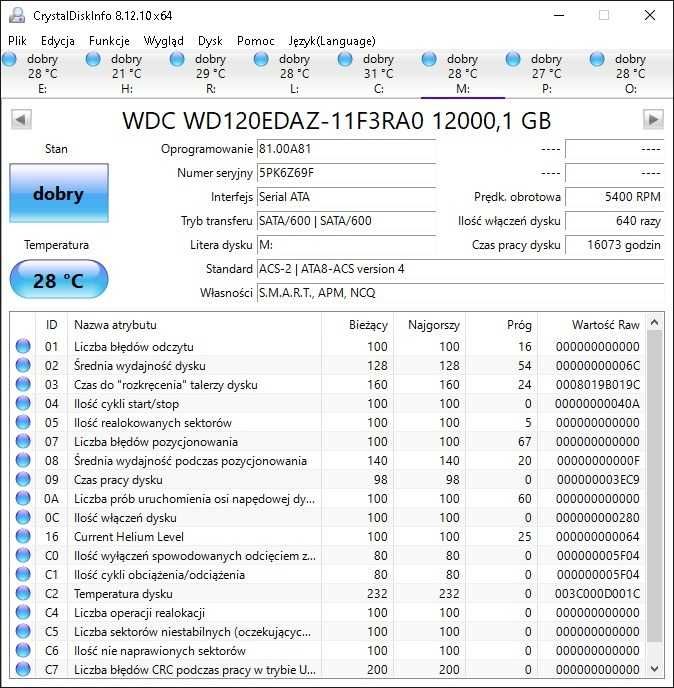Click status orb for attribute 09
Screen dimensions: 674x688
(23, 479)
